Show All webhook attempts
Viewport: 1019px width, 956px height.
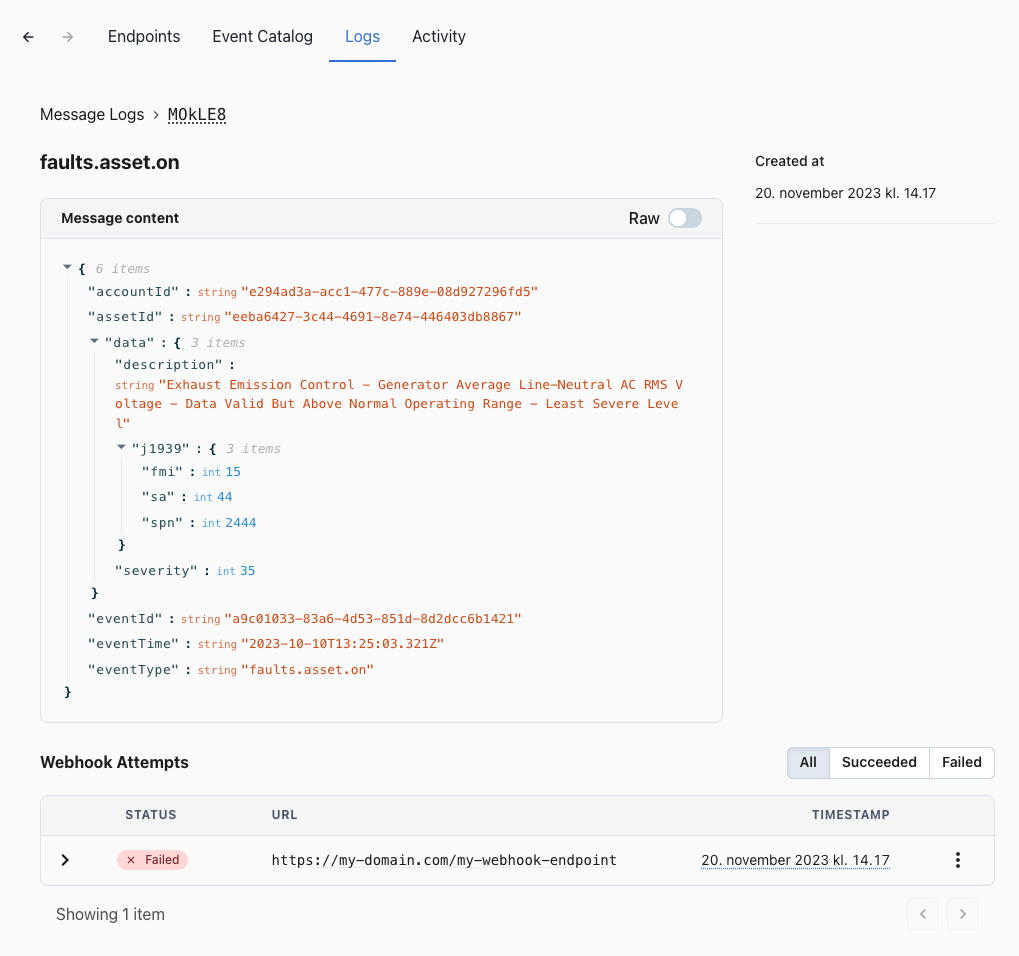tap(808, 762)
